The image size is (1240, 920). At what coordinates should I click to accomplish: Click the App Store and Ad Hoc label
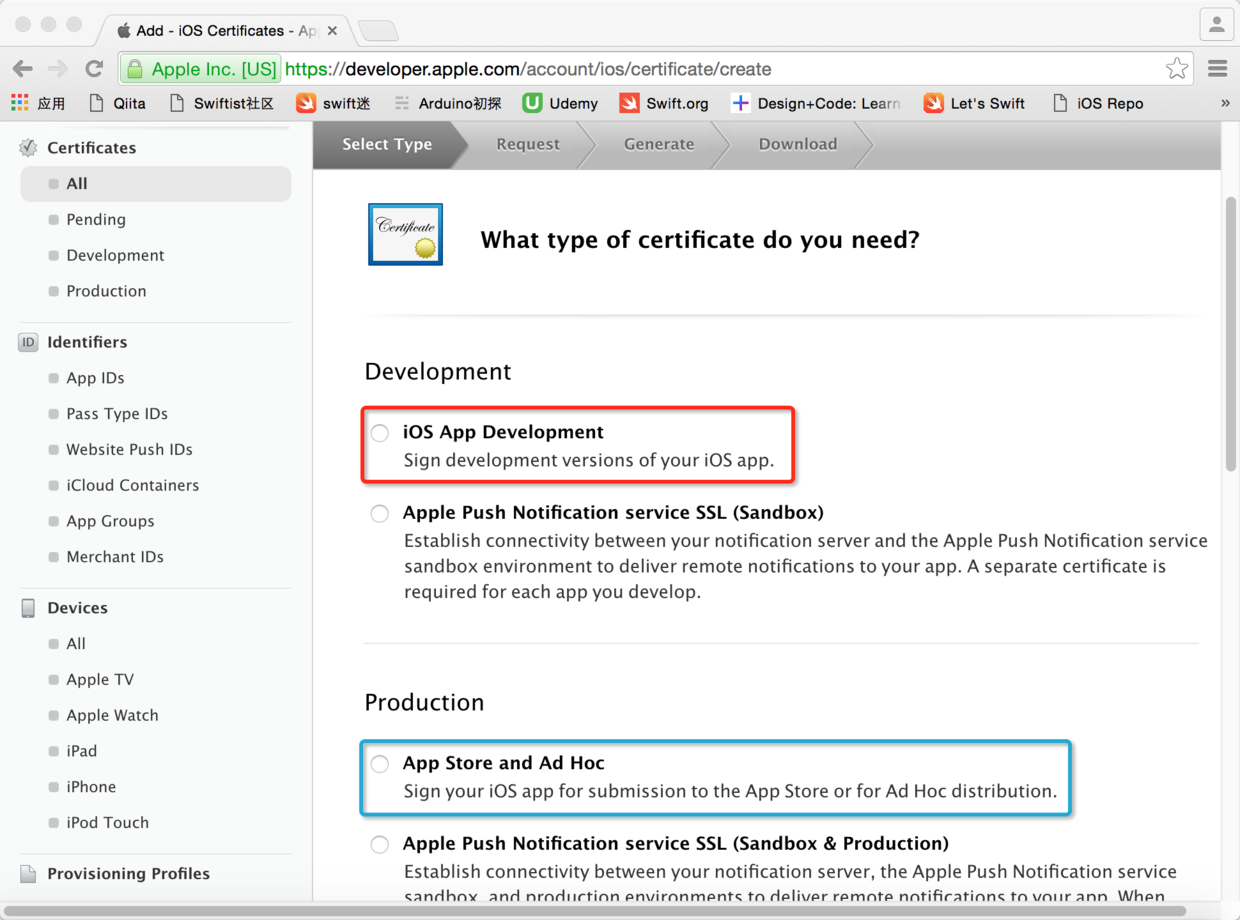504,763
